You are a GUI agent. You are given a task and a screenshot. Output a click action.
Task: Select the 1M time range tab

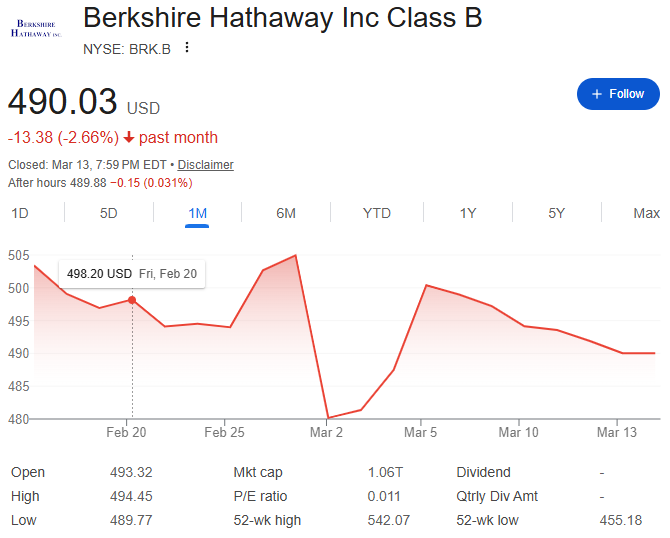197,213
